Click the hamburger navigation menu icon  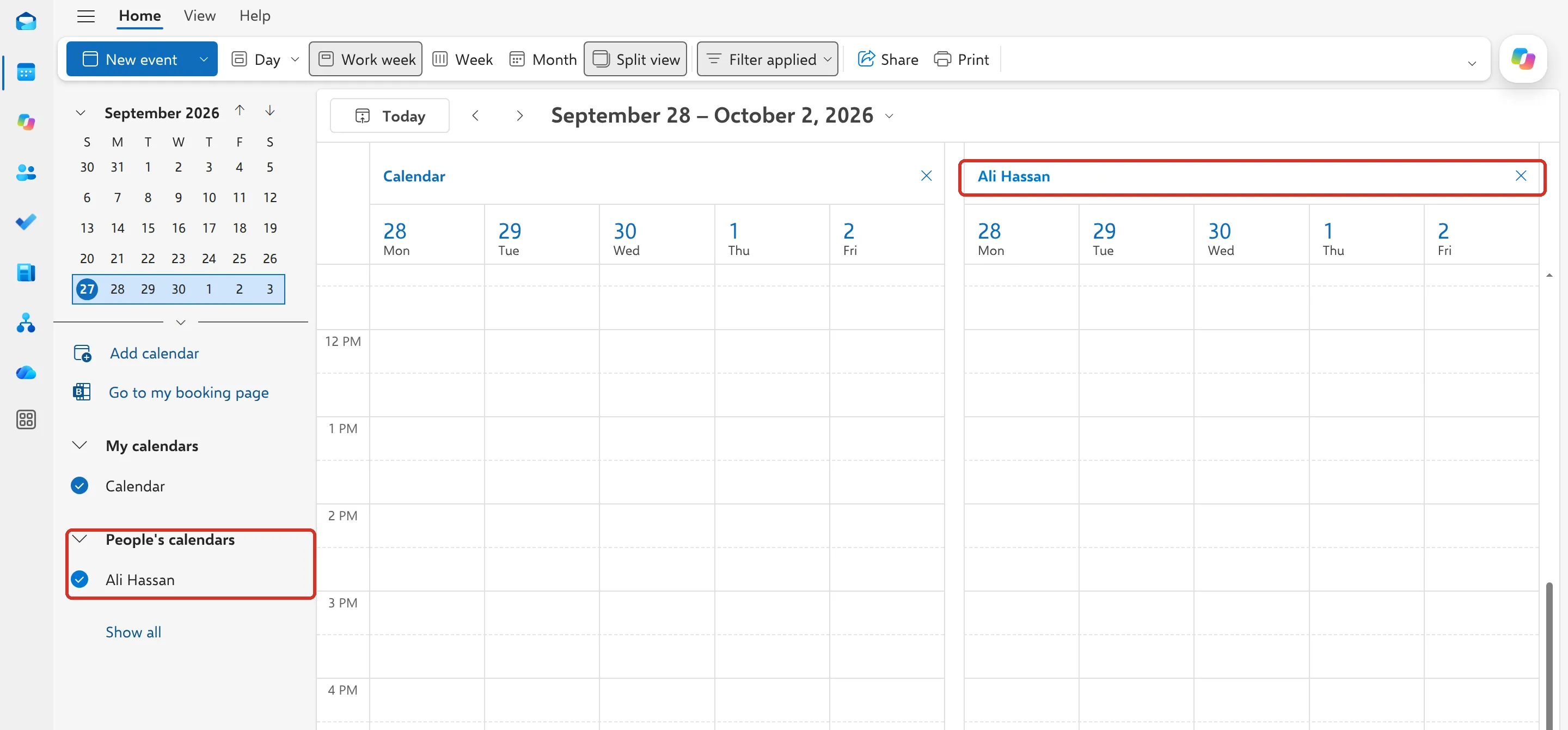pos(86,16)
